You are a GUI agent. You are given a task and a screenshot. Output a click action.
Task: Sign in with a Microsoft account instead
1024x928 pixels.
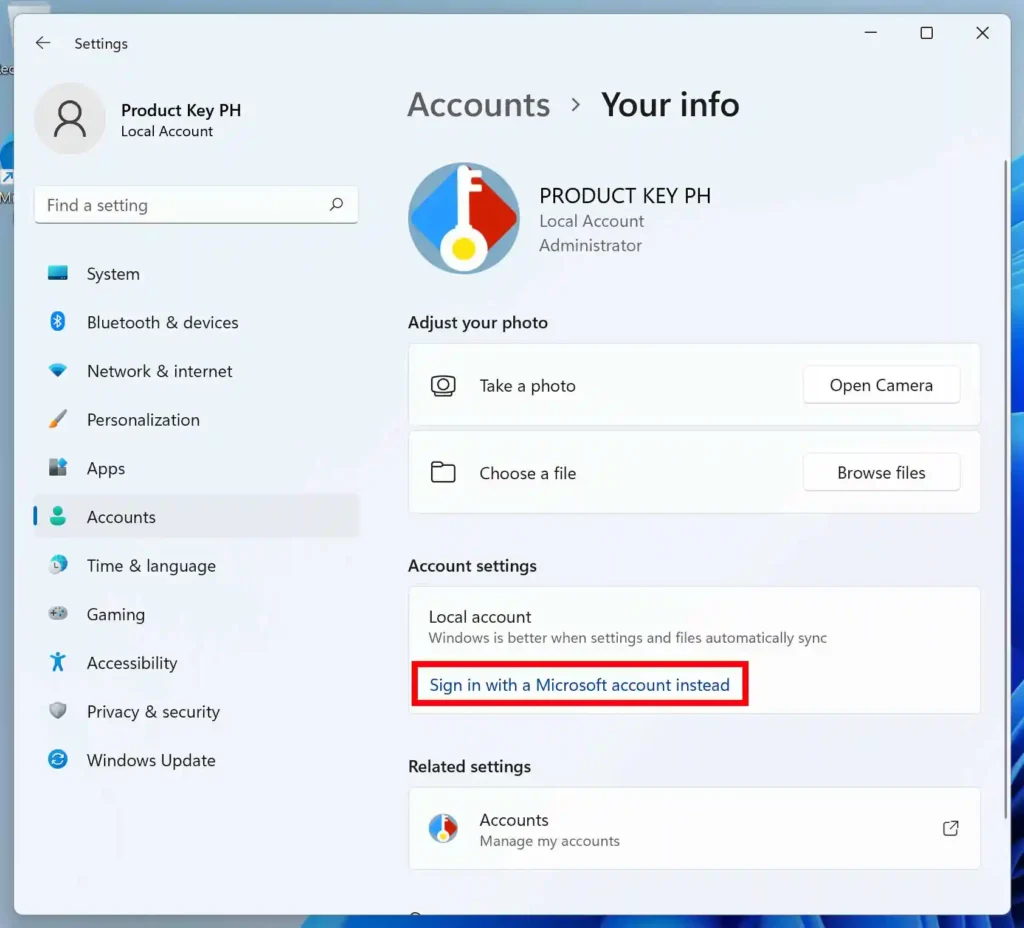(x=579, y=684)
